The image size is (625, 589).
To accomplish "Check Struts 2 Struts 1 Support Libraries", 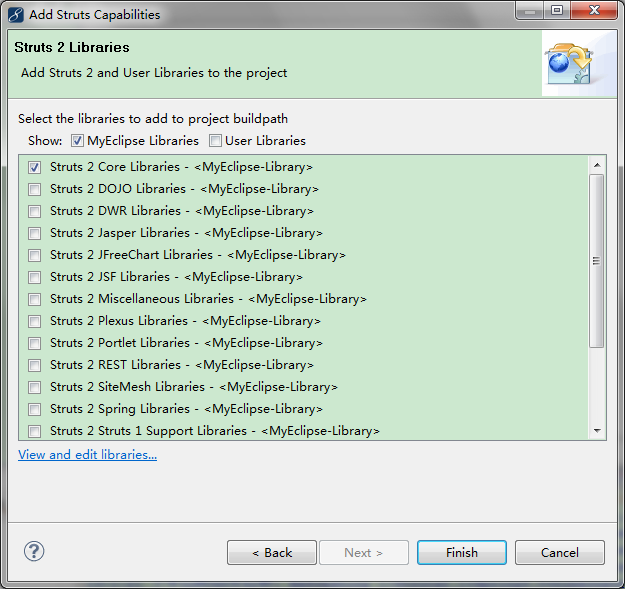I will pyautogui.click(x=35, y=431).
